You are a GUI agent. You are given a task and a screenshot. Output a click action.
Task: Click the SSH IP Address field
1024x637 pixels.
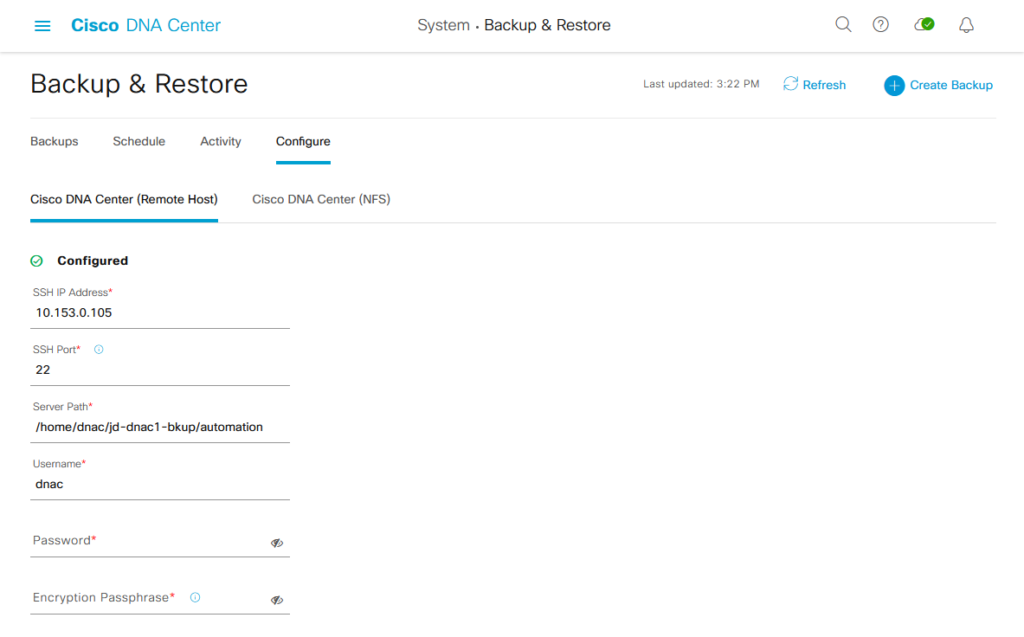click(160, 312)
